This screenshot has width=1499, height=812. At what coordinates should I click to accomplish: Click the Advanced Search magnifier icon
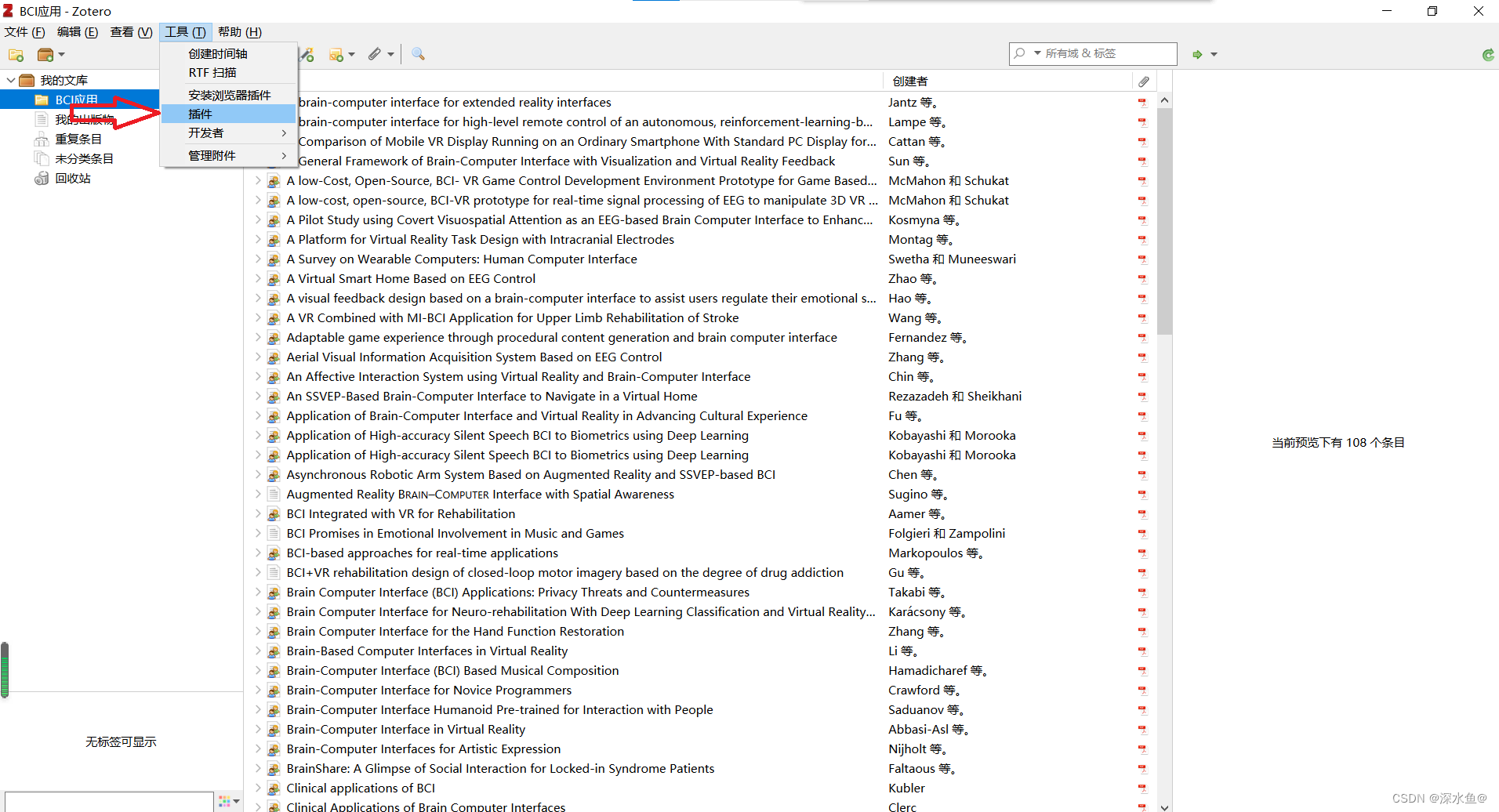pyautogui.click(x=418, y=54)
